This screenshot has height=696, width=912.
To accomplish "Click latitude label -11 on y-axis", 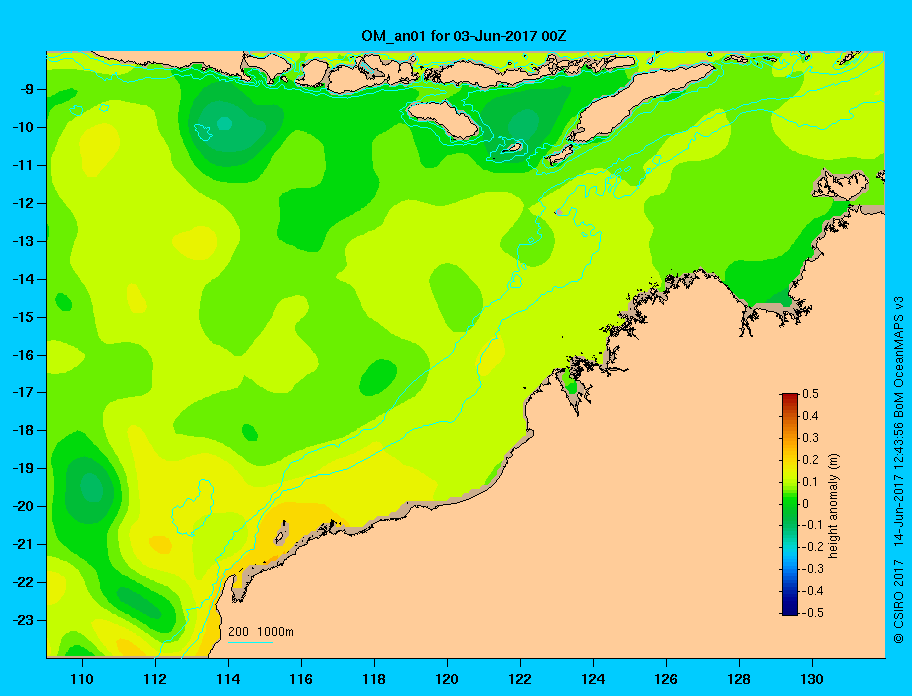I will (23, 165).
